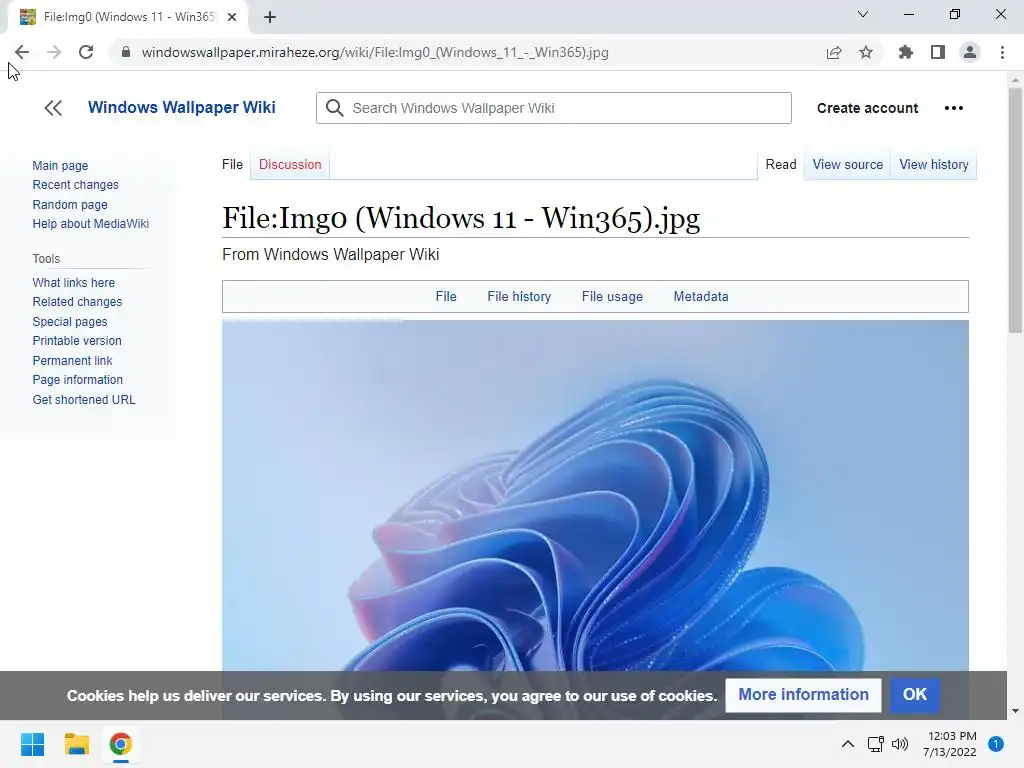The height and width of the screenshot is (768, 1024).
Task: Click Create account
Action: click(867, 108)
